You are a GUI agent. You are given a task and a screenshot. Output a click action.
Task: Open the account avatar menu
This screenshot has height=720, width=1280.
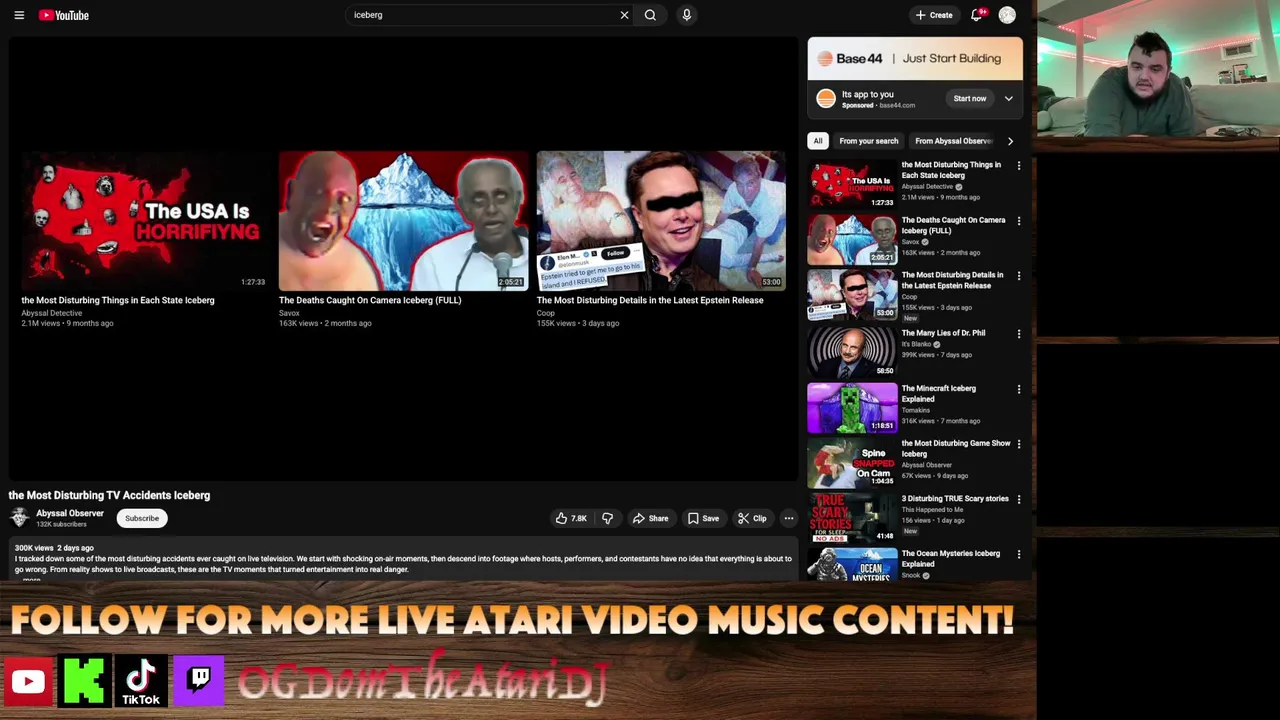tap(1007, 15)
